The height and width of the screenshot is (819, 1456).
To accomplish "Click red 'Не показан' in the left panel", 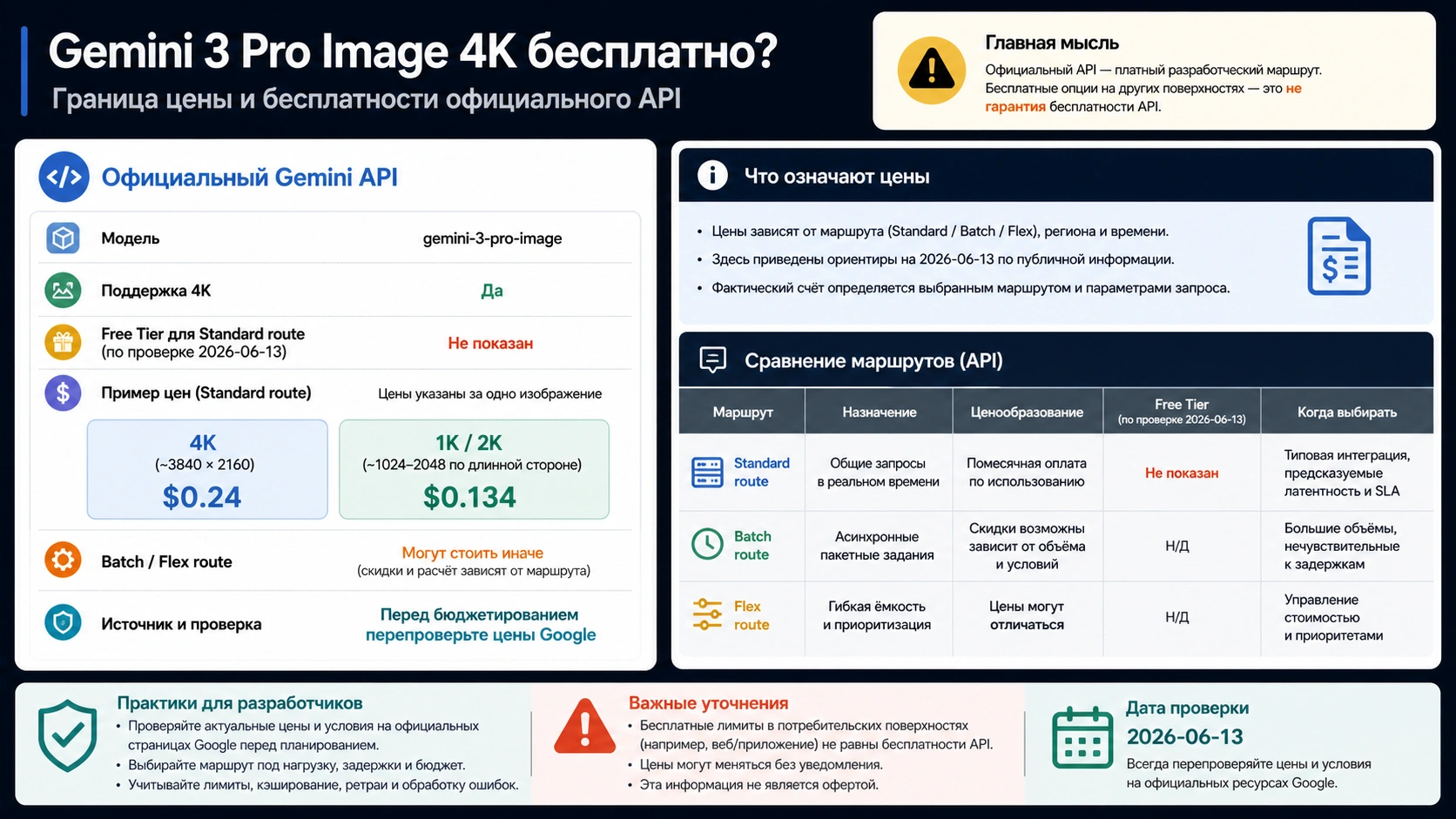I will point(490,344).
